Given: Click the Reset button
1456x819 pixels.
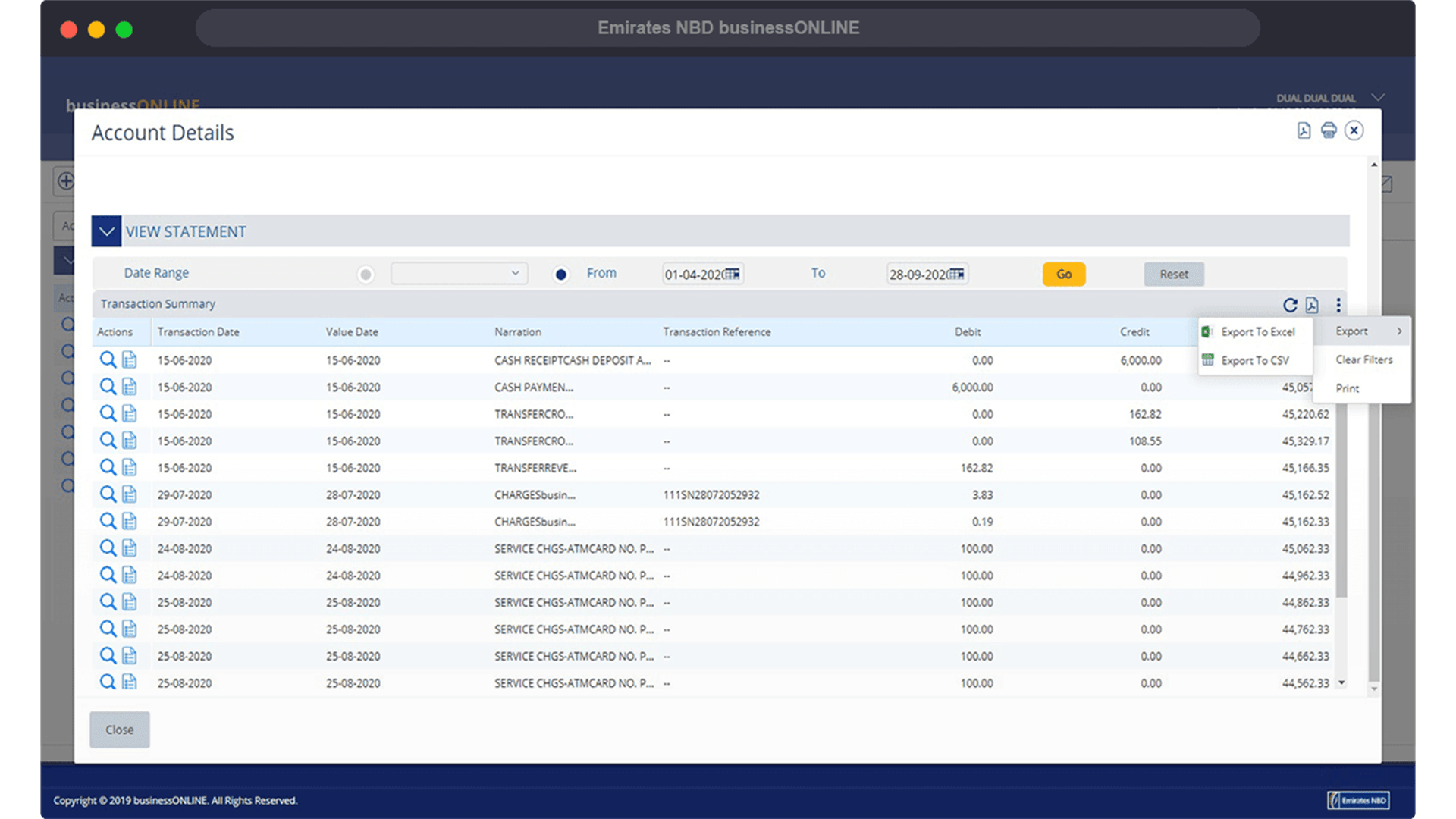Looking at the screenshot, I should (x=1173, y=275).
